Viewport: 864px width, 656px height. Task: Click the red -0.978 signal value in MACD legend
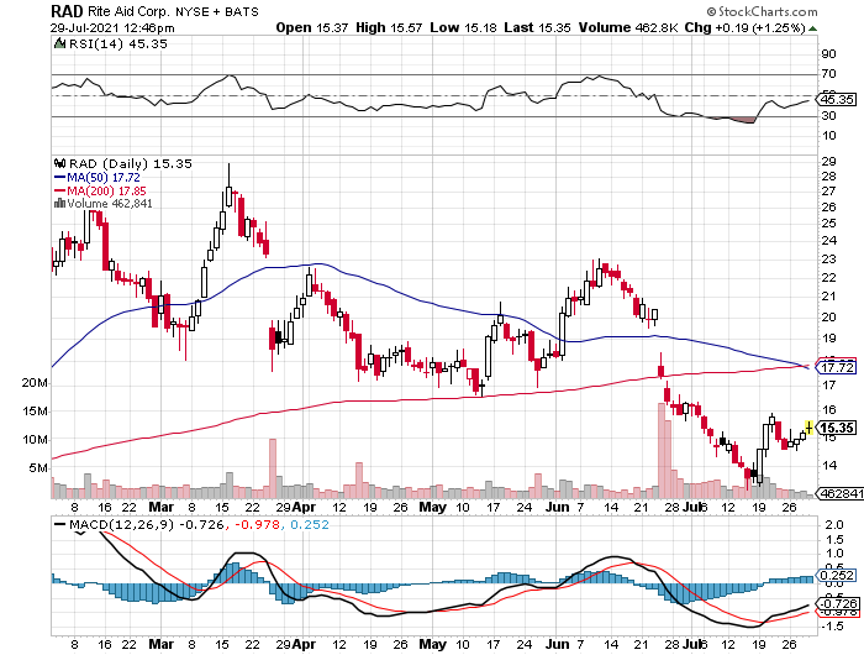click(x=257, y=524)
